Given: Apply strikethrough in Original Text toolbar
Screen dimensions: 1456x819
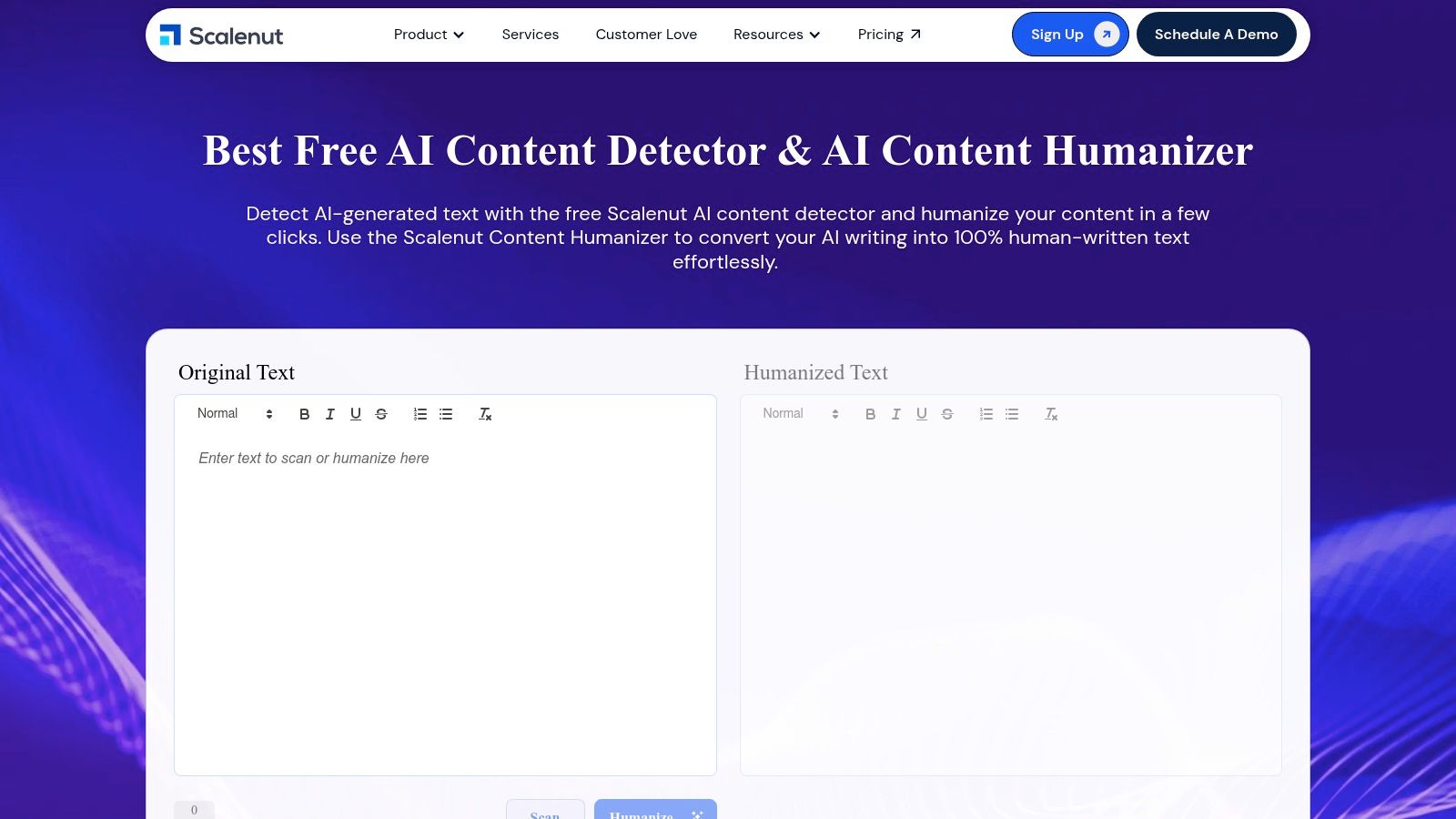Looking at the screenshot, I should click(381, 414).
